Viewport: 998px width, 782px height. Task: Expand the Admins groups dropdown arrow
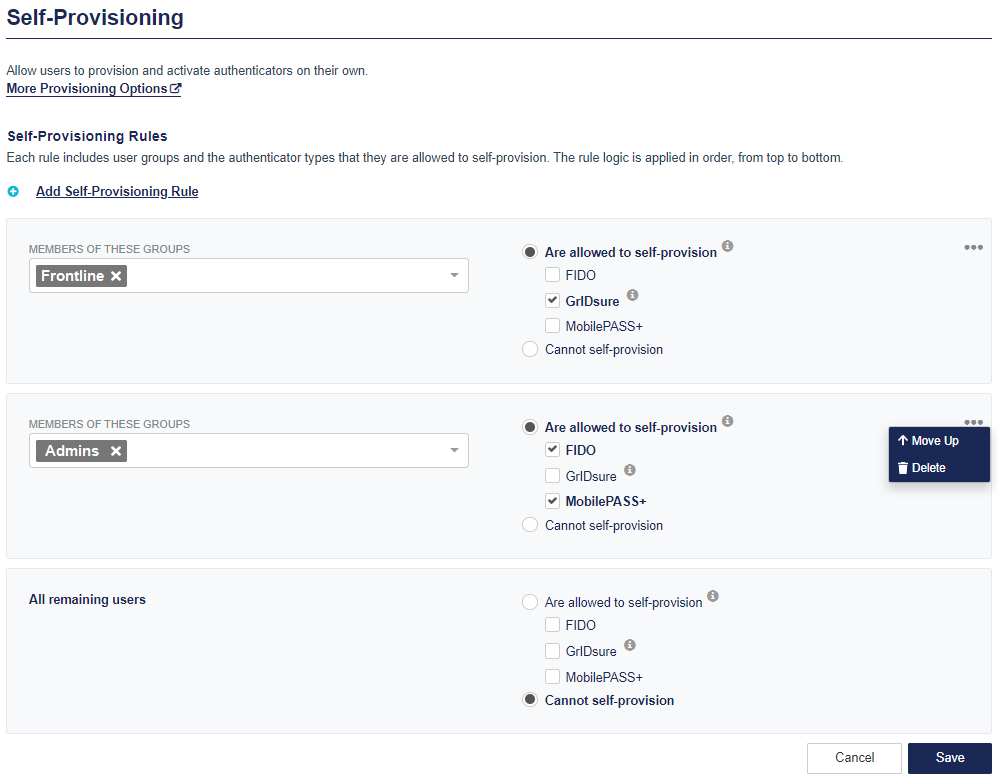click(x=454, y=451)
